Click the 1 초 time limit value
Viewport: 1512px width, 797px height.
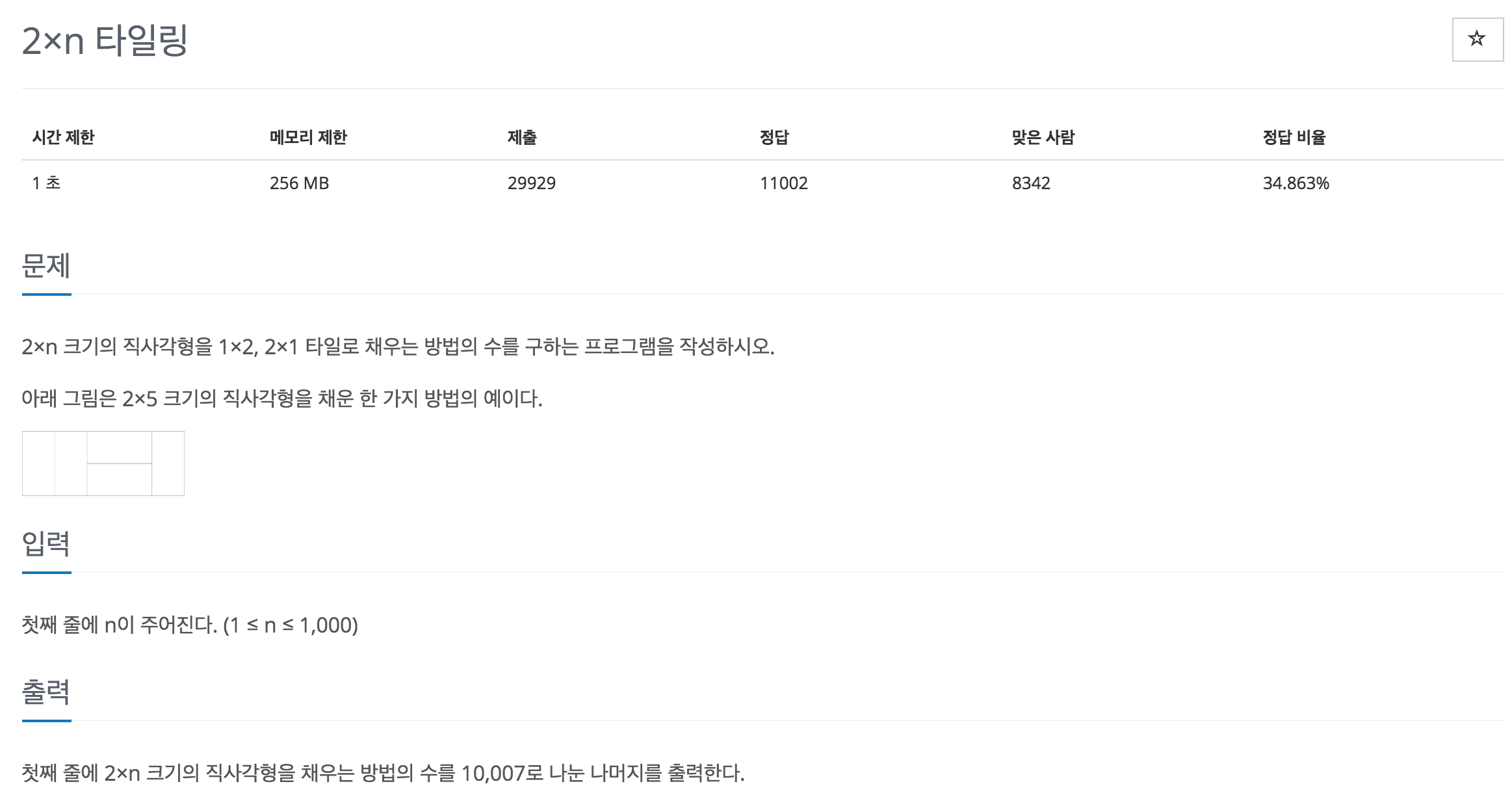pyautogui.click(x=46, y=183)
